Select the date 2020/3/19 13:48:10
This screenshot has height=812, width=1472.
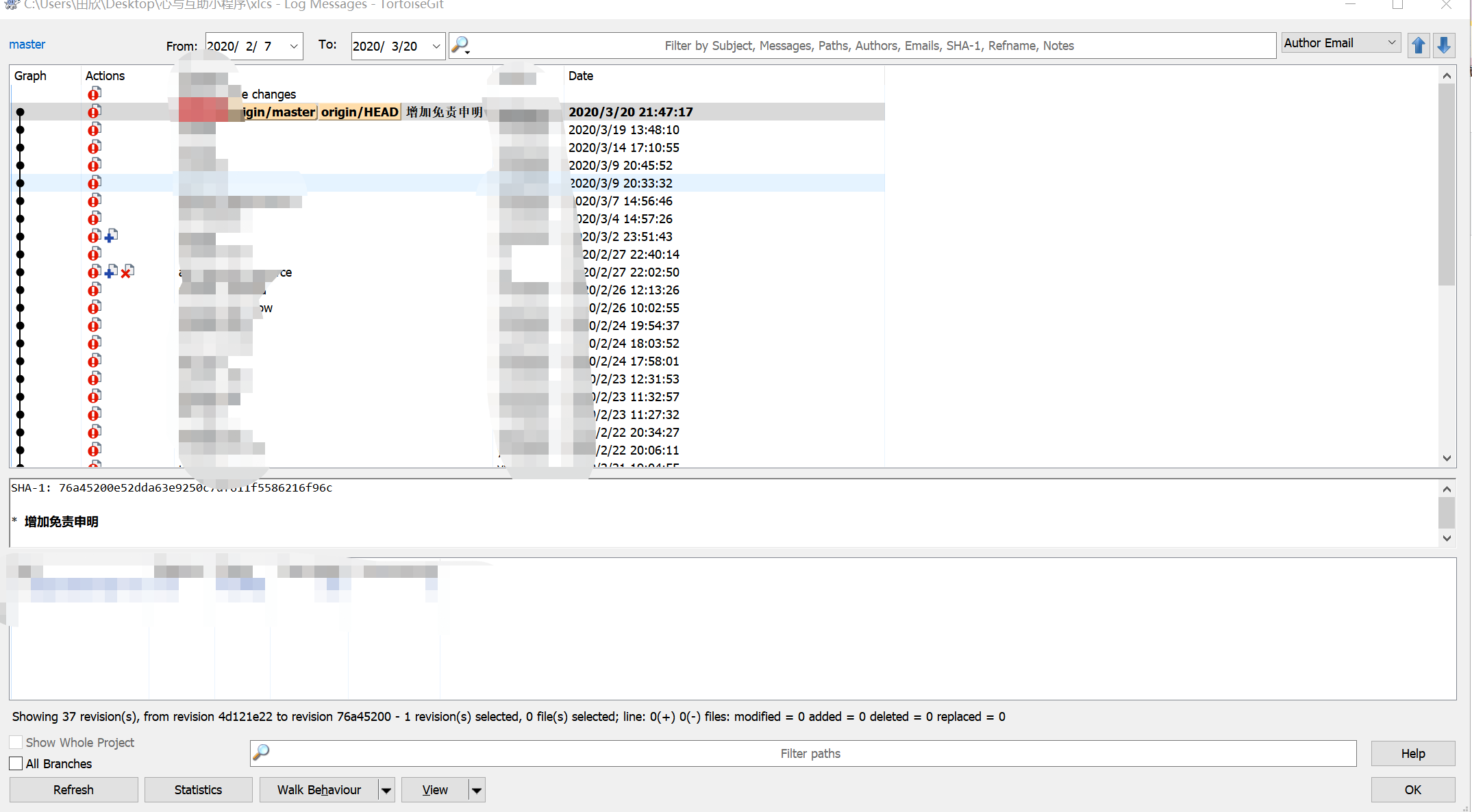tap(624, 130)
